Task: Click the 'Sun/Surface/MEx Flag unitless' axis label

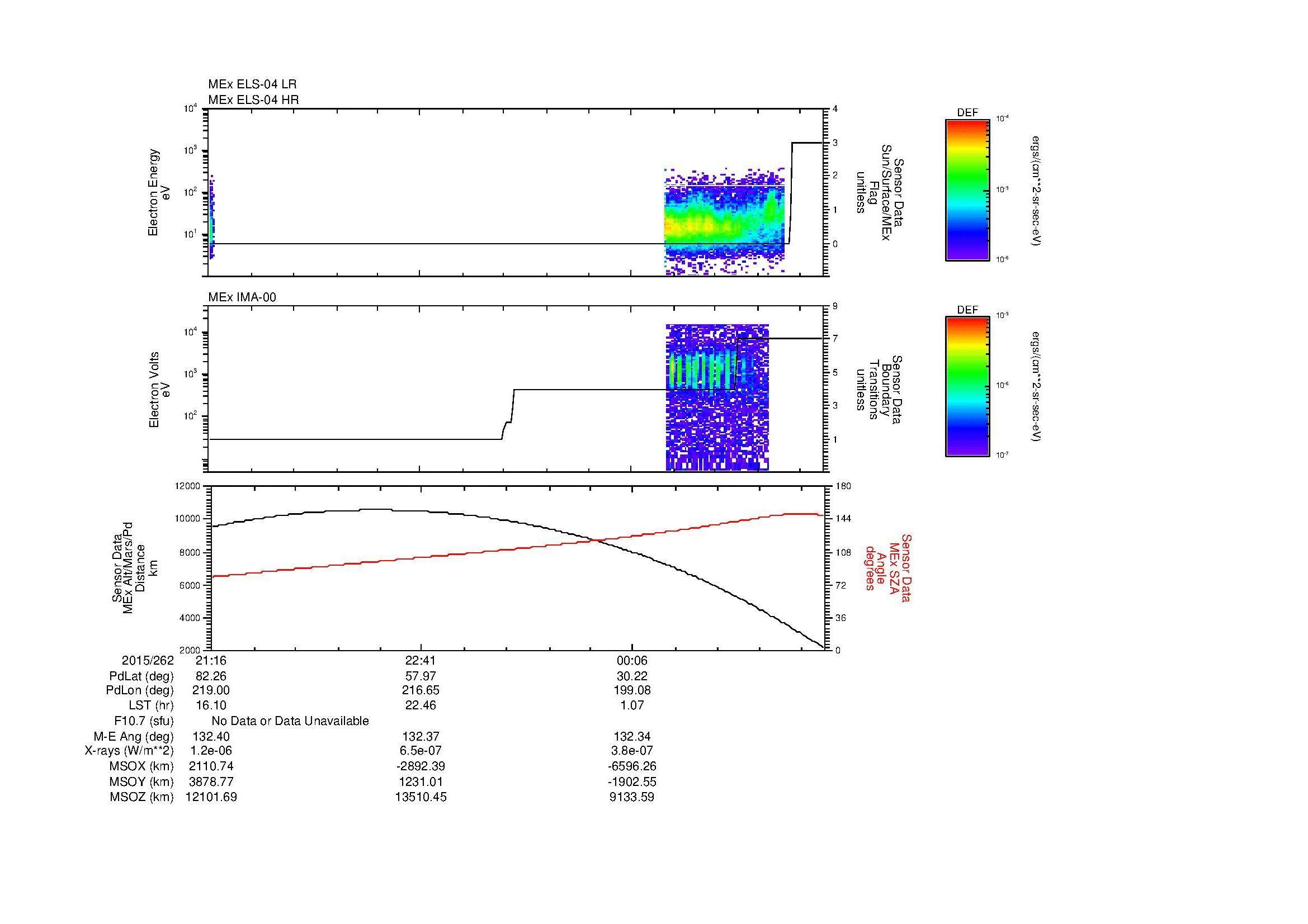Action: tap(880, 192)
